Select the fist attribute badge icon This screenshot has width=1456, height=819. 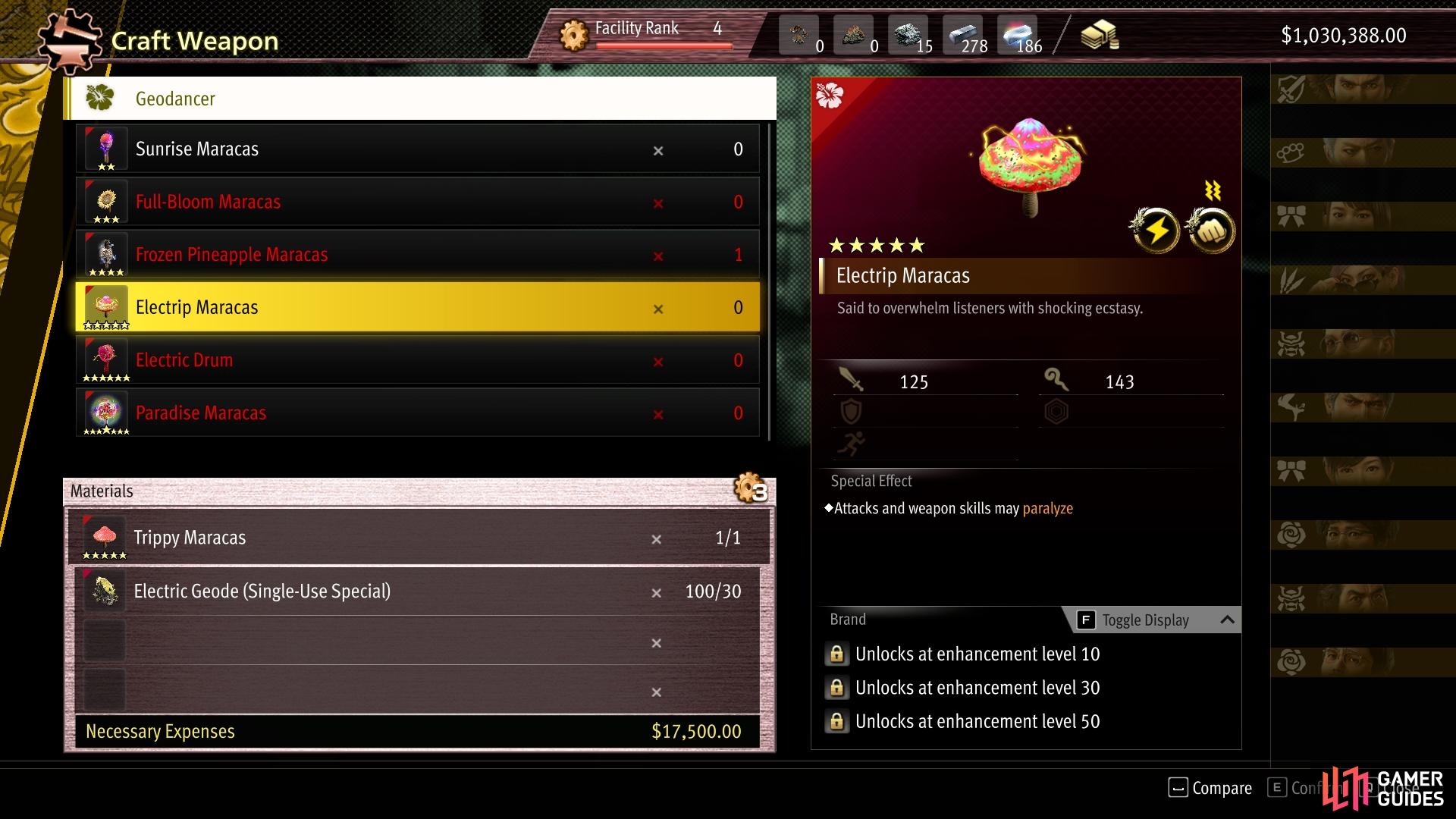pos(1210,230)
